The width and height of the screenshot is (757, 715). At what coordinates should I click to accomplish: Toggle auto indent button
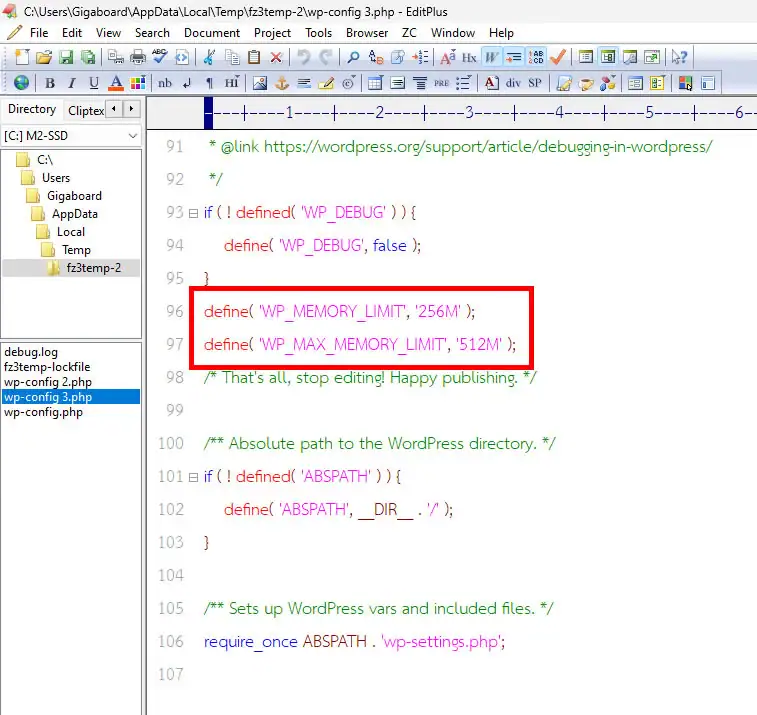[514, 57]
